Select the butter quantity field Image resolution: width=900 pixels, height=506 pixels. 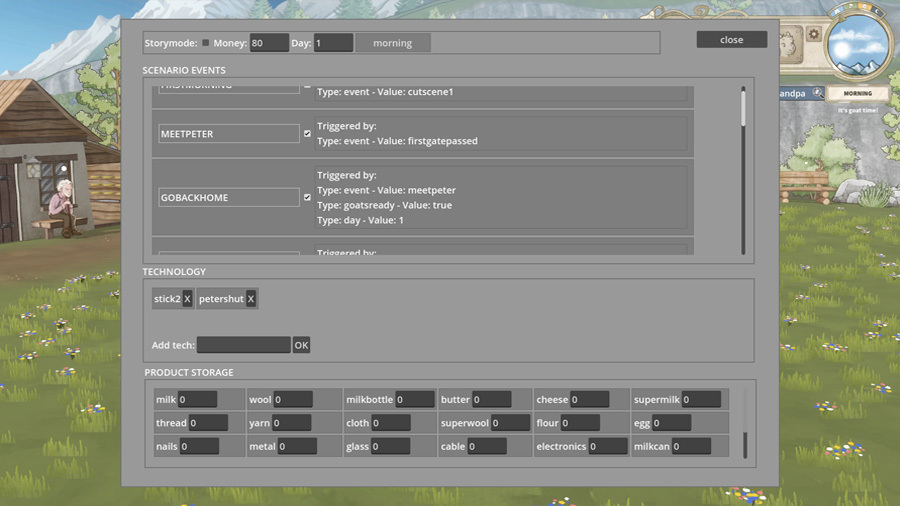tap(491, 399)
